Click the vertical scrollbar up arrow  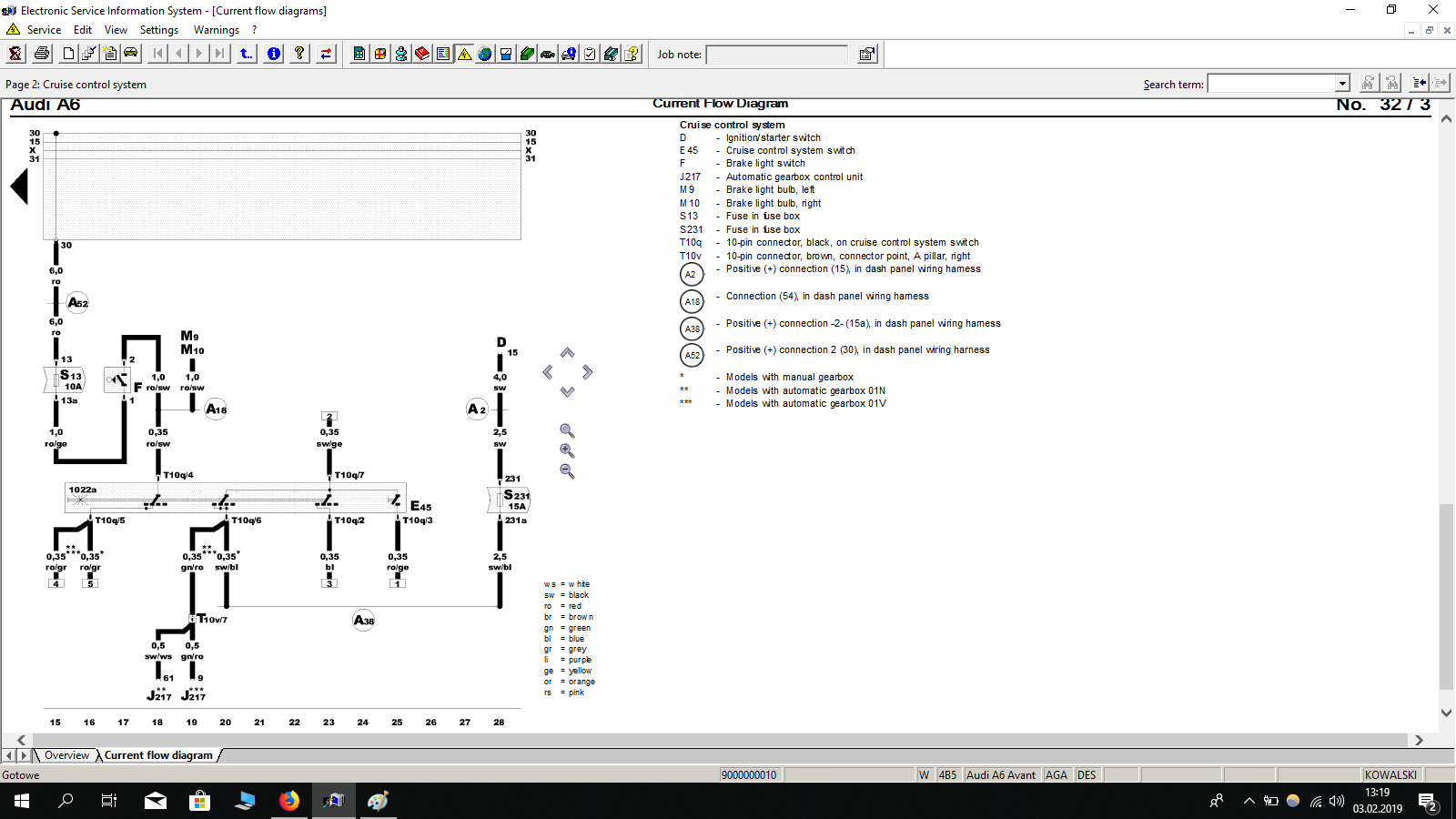click(1446, 119)
